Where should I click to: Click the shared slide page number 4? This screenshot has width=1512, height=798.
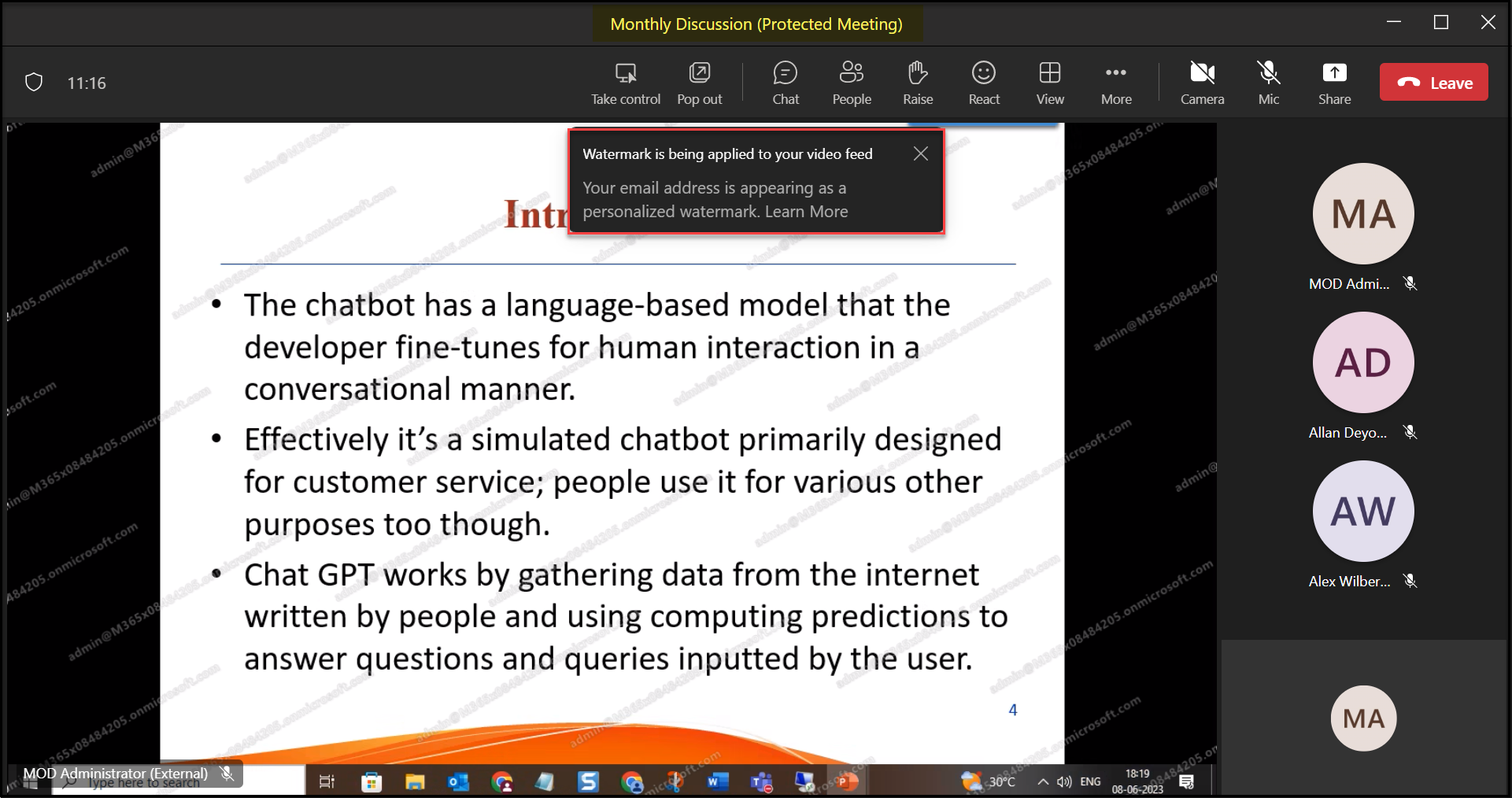click(x=1013, y=710)
